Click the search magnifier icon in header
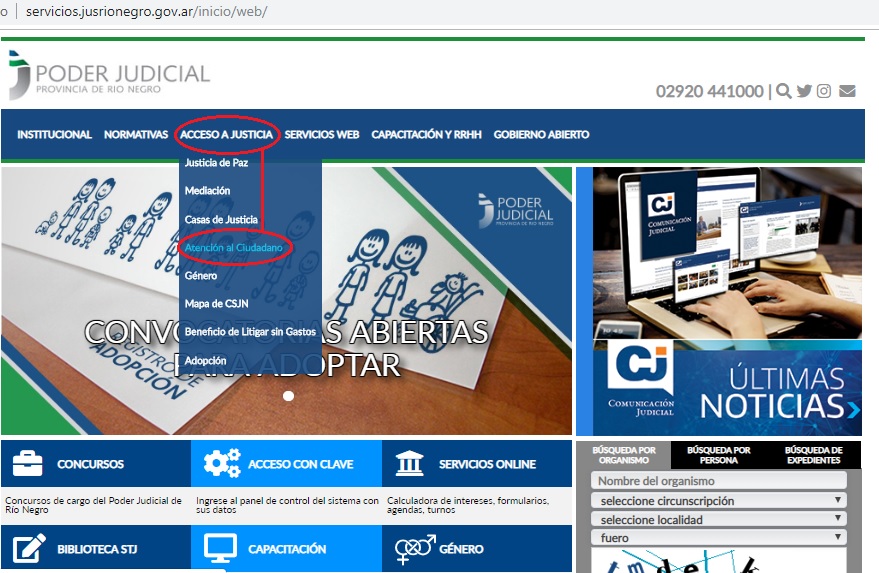Image resolution: width=879 pixels, height=573 pixels. [x=784, y=91]
